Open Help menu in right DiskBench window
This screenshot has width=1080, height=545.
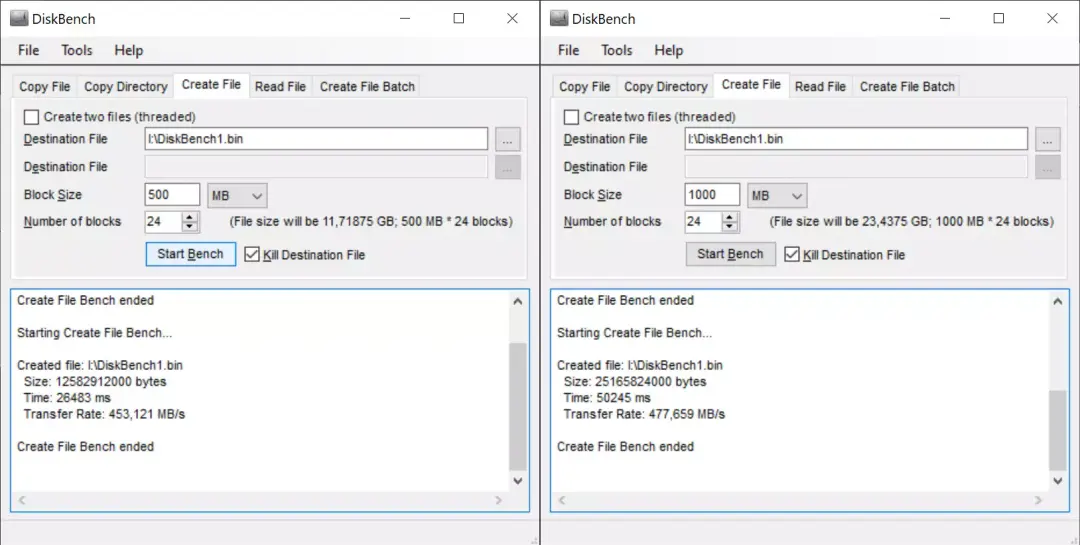pyautogui.click(x=669, y=50)
